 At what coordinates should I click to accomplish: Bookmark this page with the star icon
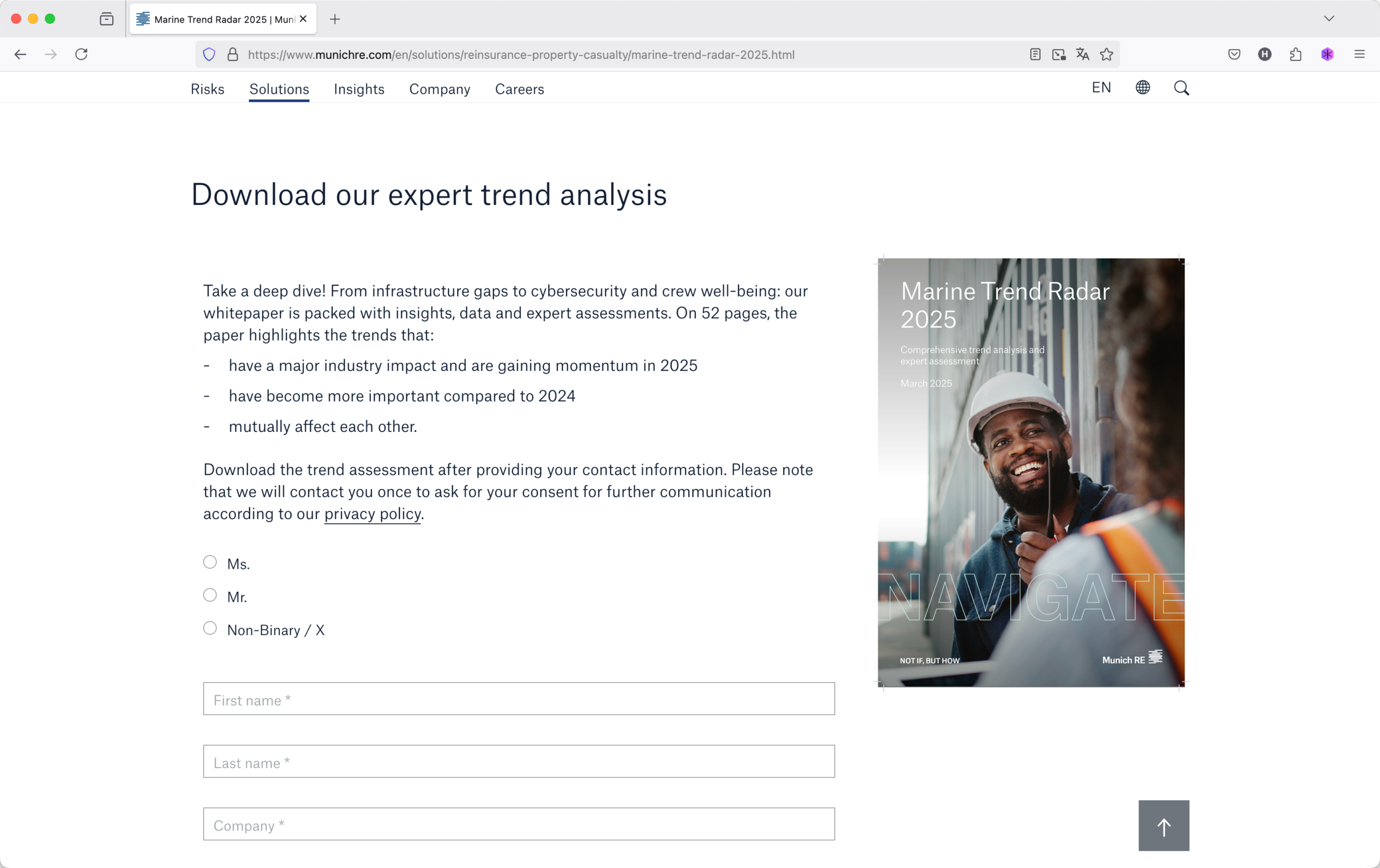pyautogui.click(x=1107, y=54)
